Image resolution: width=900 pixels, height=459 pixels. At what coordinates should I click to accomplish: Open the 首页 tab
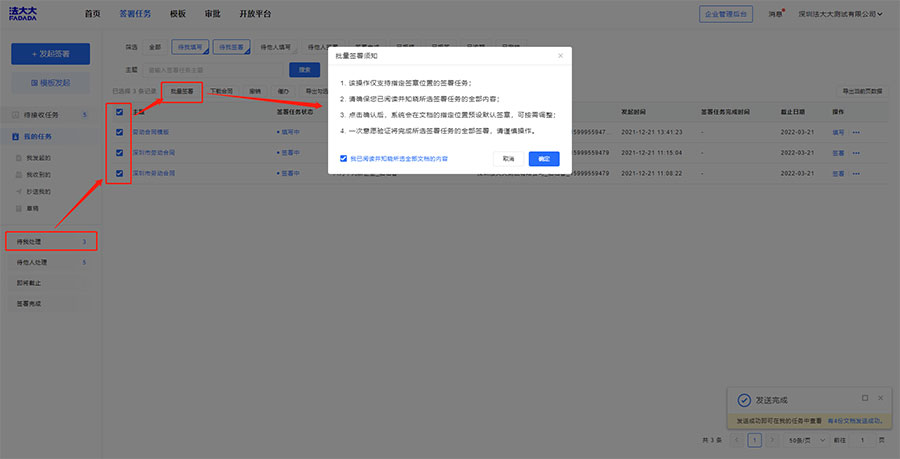[92, 14]
